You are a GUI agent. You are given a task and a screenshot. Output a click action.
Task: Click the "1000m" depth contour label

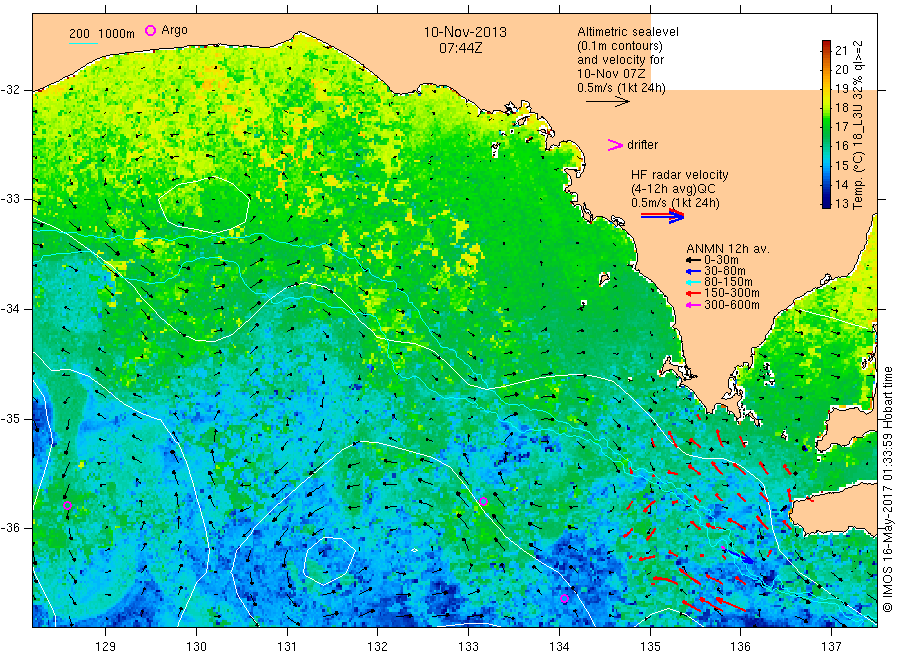coord(116,34)
